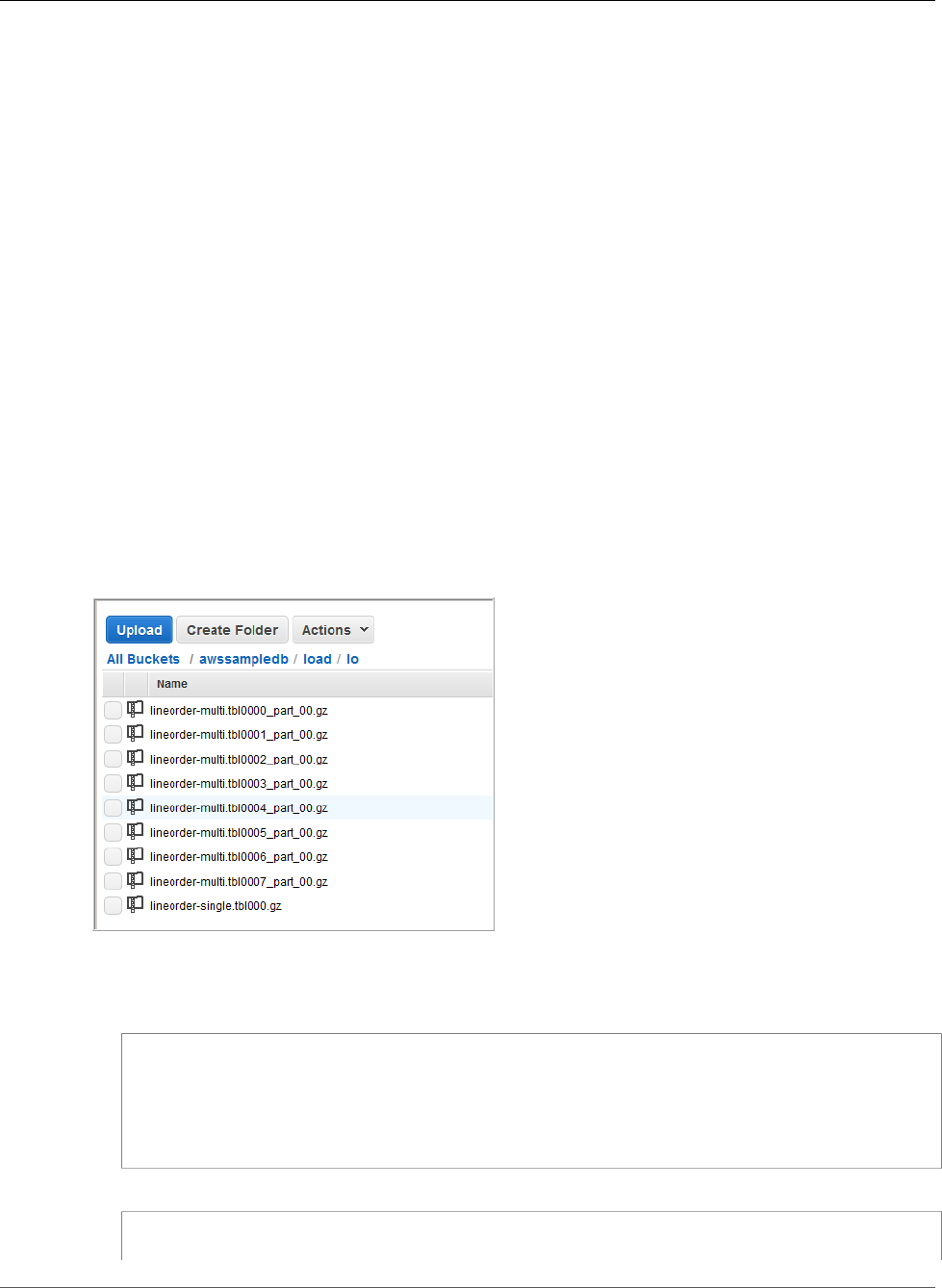
Task: Click the Upload button
Action: [140, 630]
